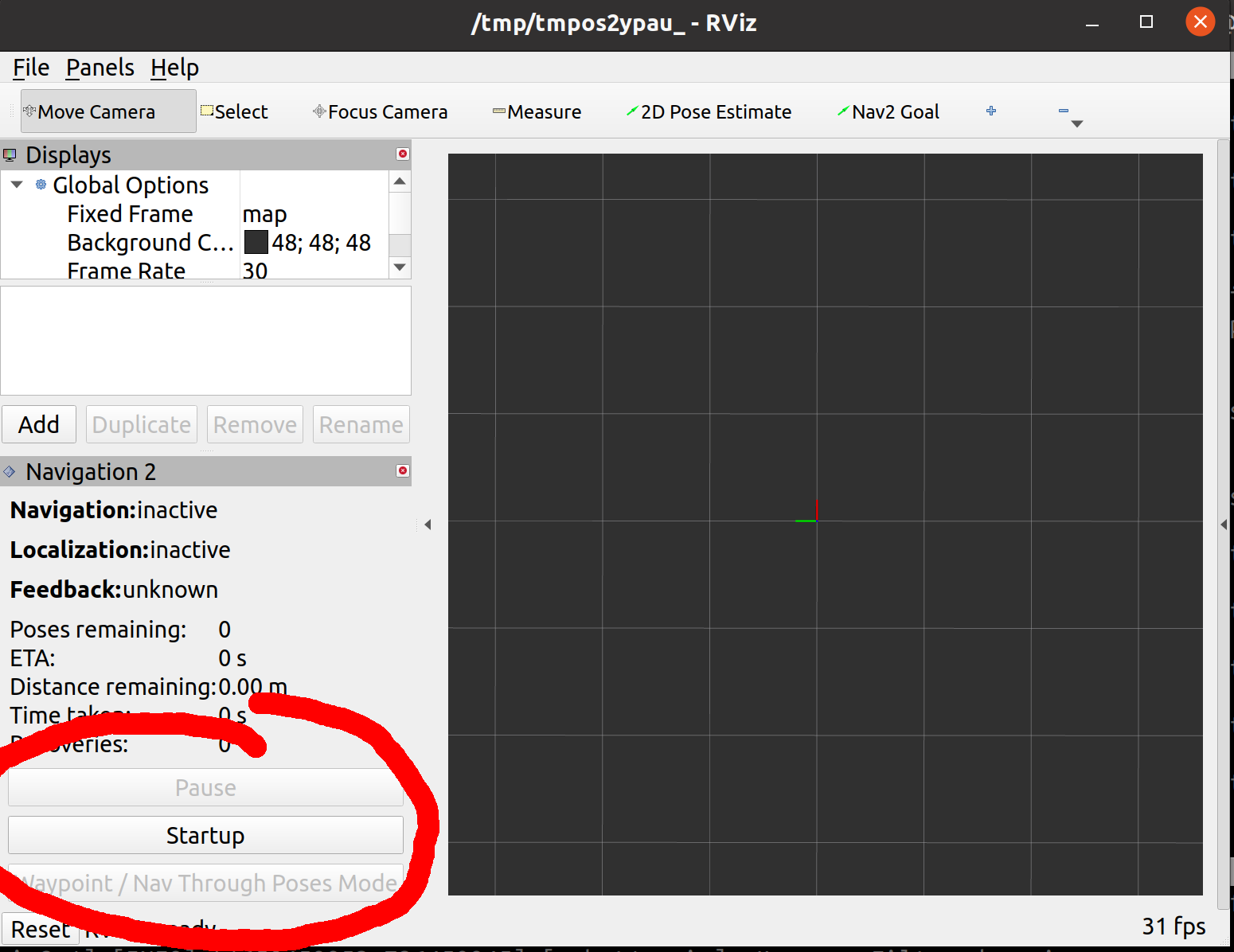Collapse the Global Options tree item

[17, 185]
